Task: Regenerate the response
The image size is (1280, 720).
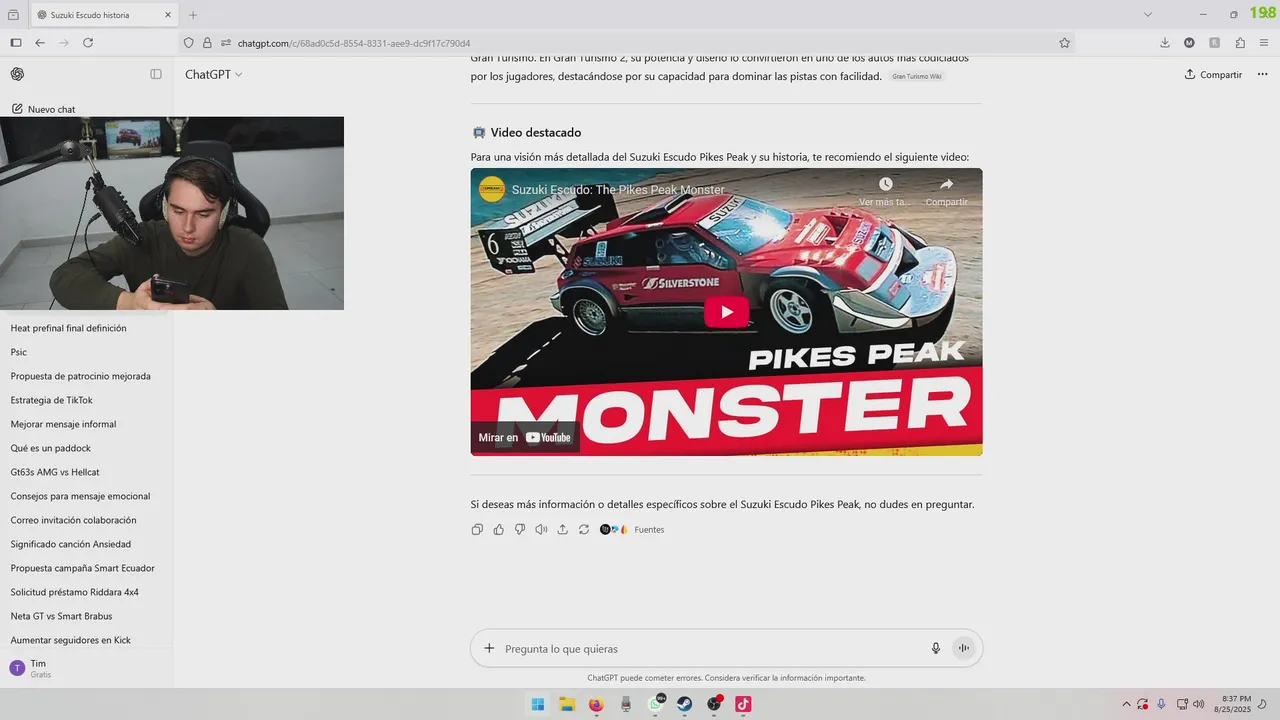Action: click(584, 530)
